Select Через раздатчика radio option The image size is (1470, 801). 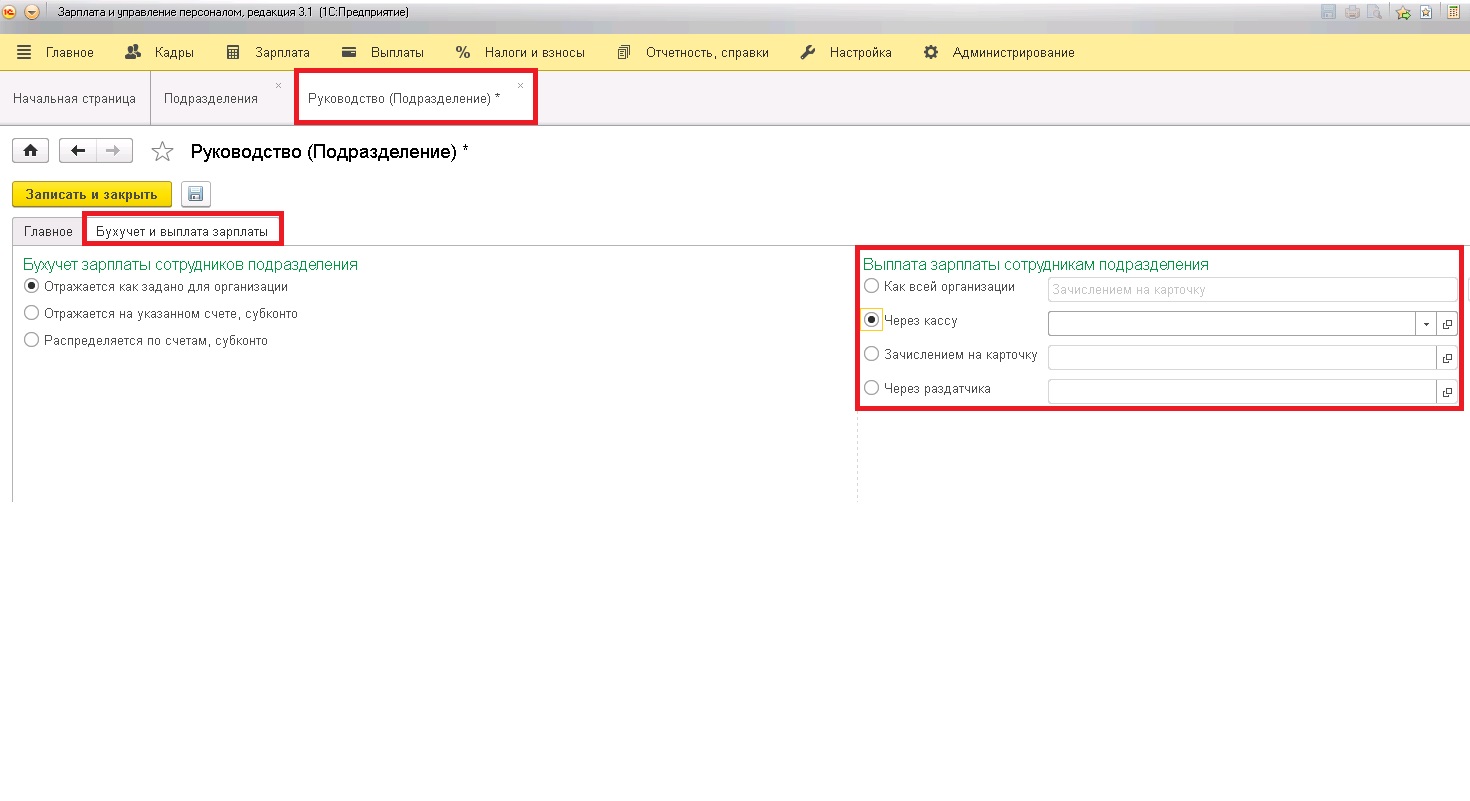pos(928,388)
